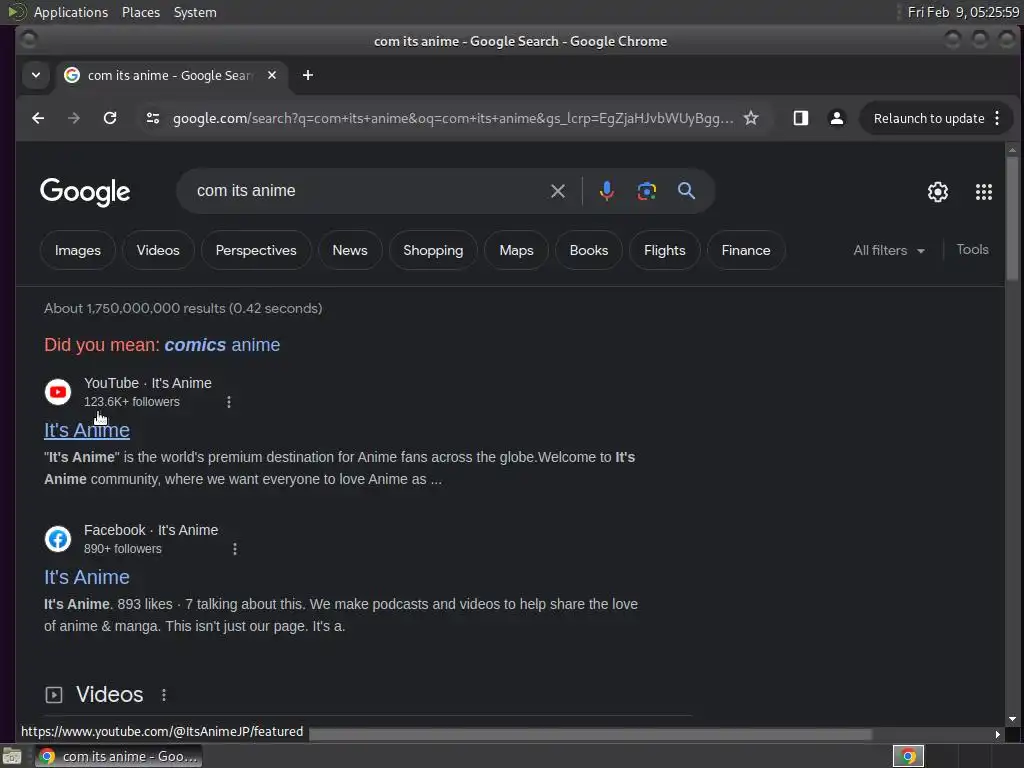The height and width of the screenshot is (768, 1024).
Task: Click the Google logo
Action: 85,192
